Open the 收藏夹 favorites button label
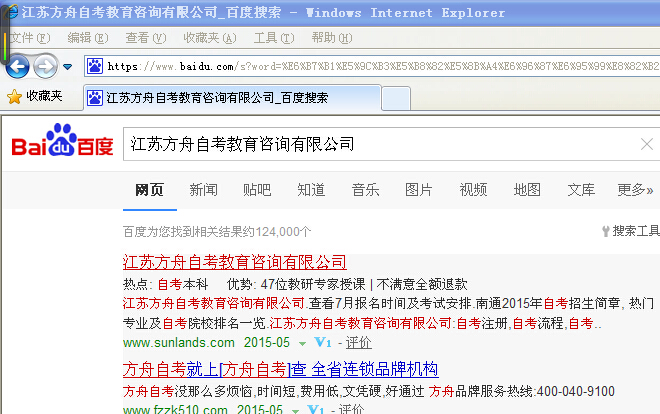The image size is (660, 414). (44, 96)
